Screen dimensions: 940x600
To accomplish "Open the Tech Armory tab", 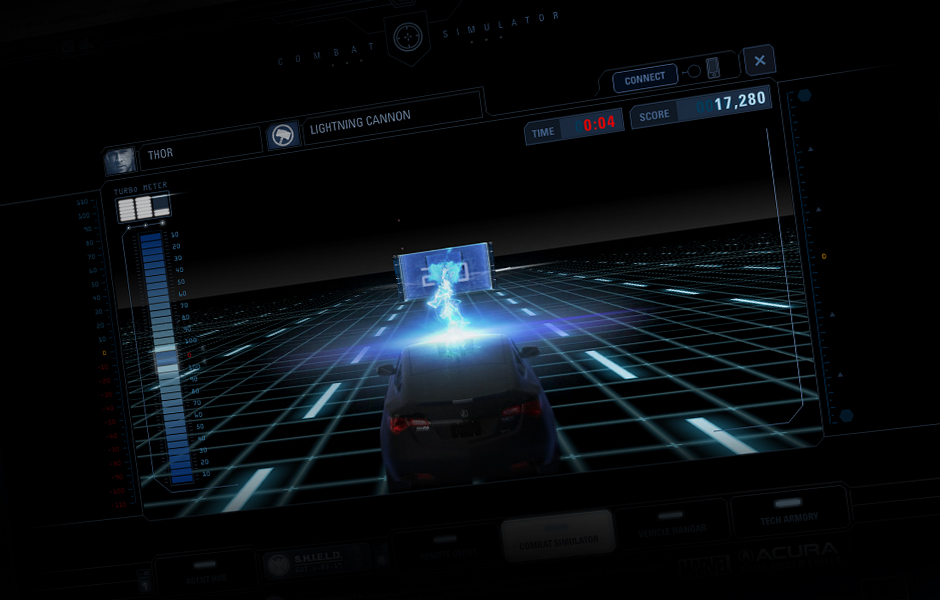I will (789, 512).
